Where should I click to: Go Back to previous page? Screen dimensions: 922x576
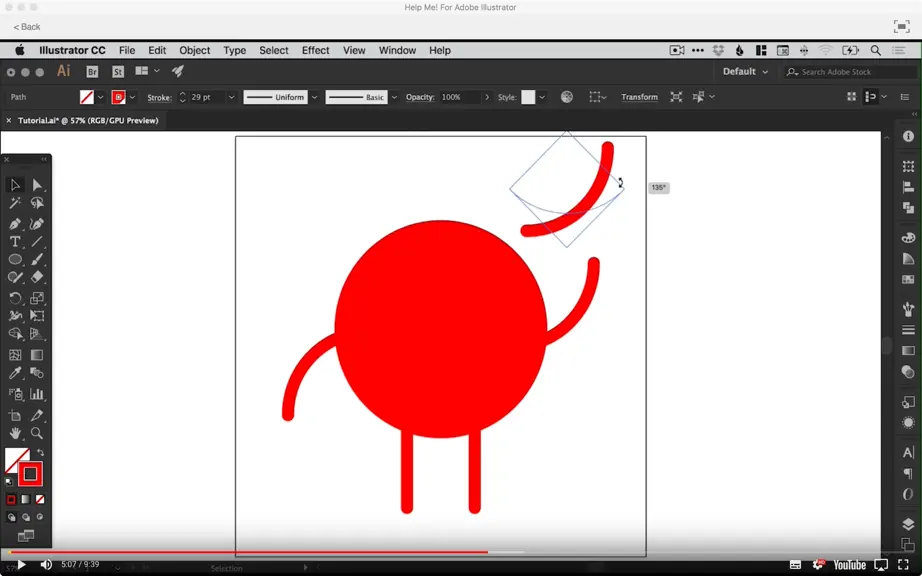27,27
